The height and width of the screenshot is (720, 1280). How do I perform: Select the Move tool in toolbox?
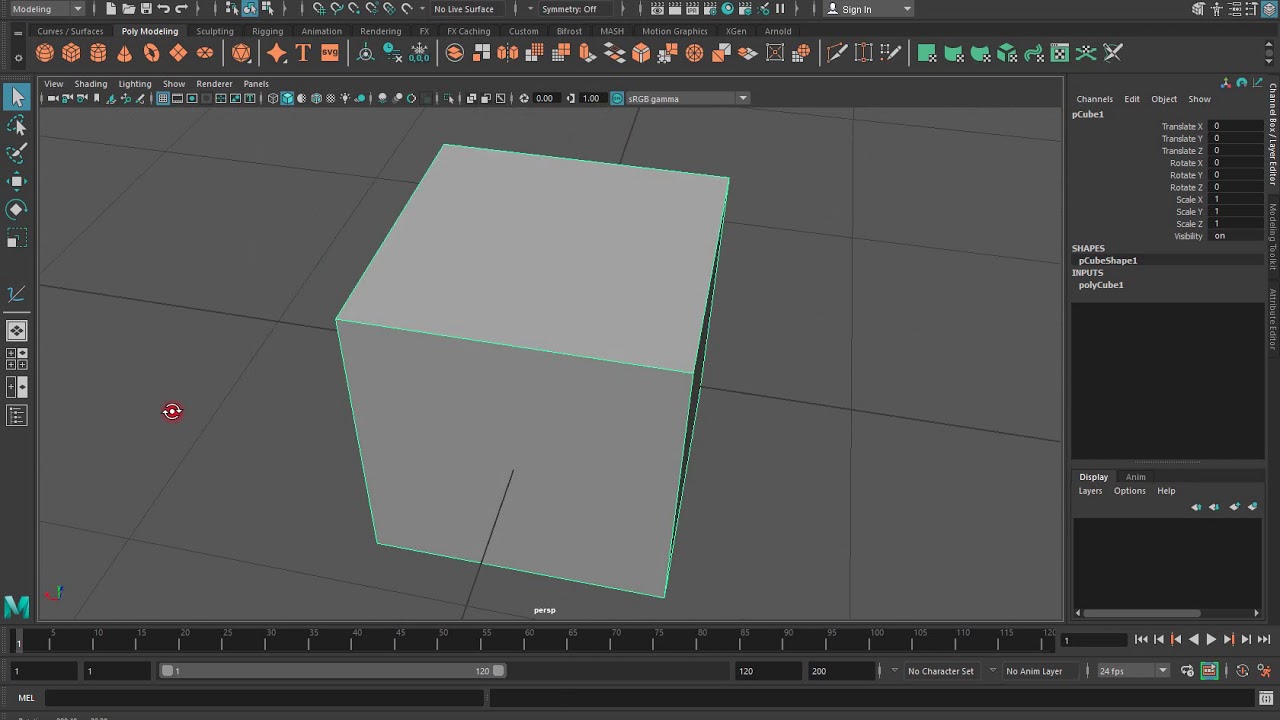click(x=17, y=181)
